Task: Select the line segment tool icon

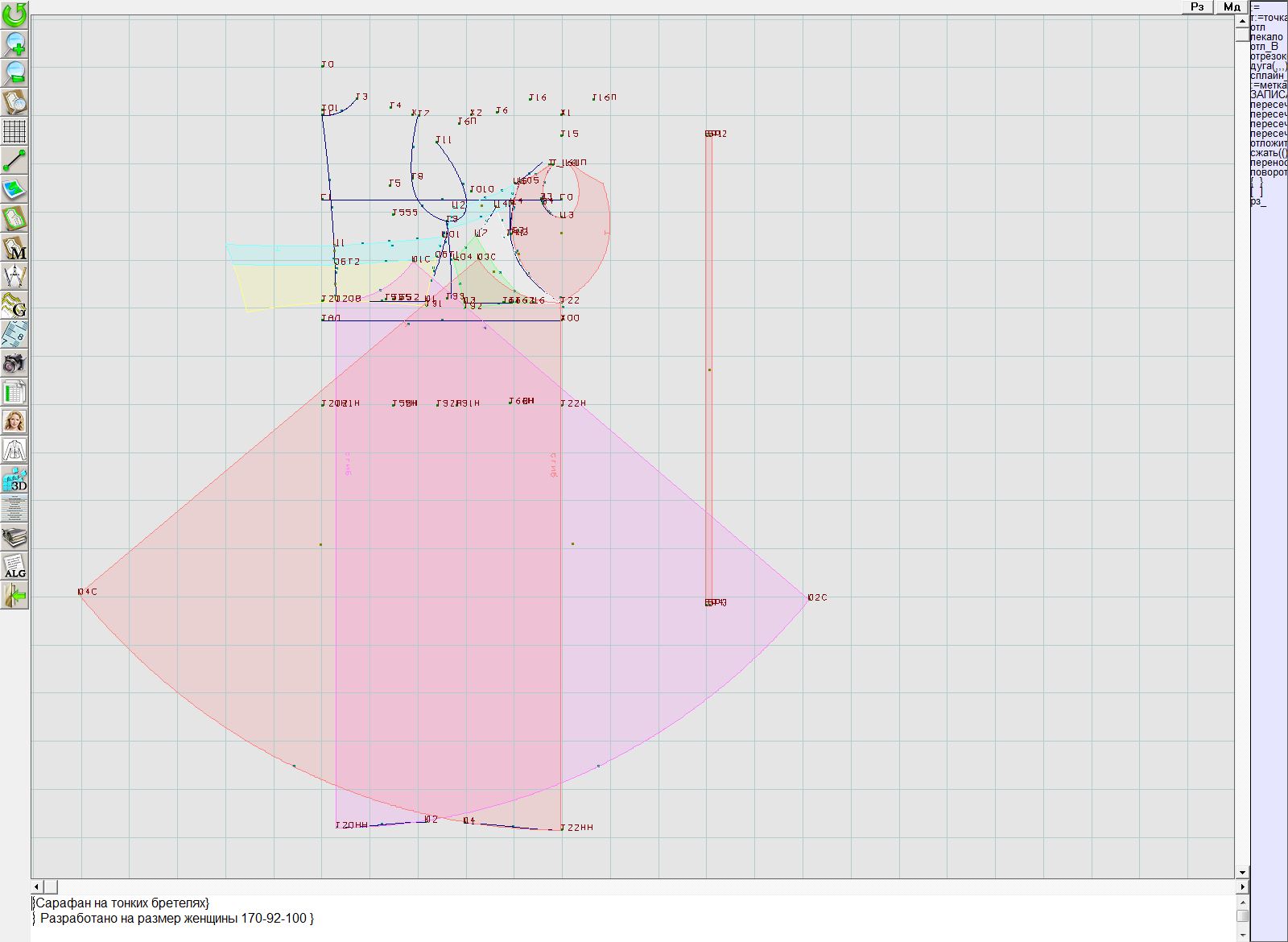Action: [14, 160]
